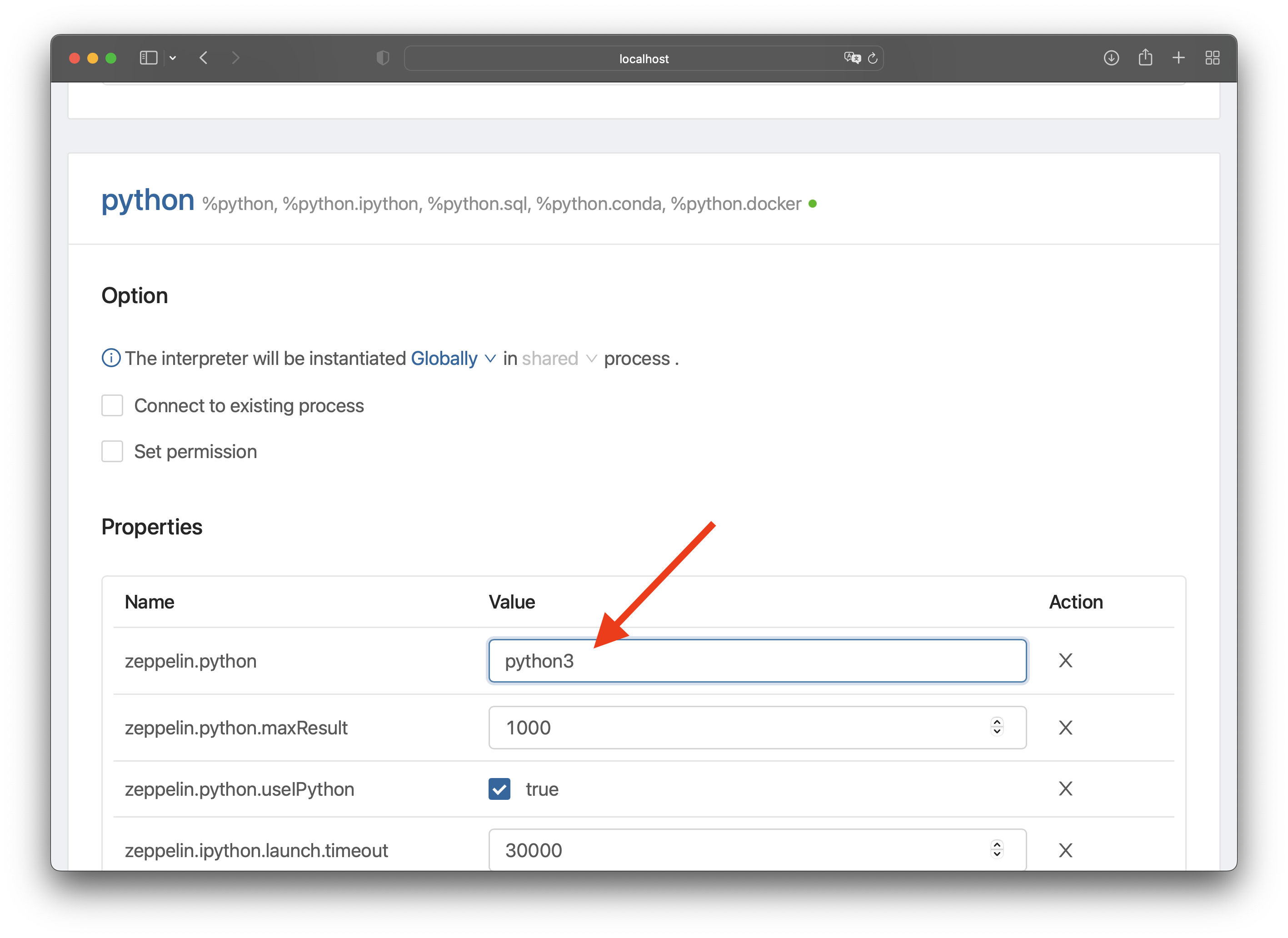Remove the zeppelin.python property

click(x=1065, y=660)
